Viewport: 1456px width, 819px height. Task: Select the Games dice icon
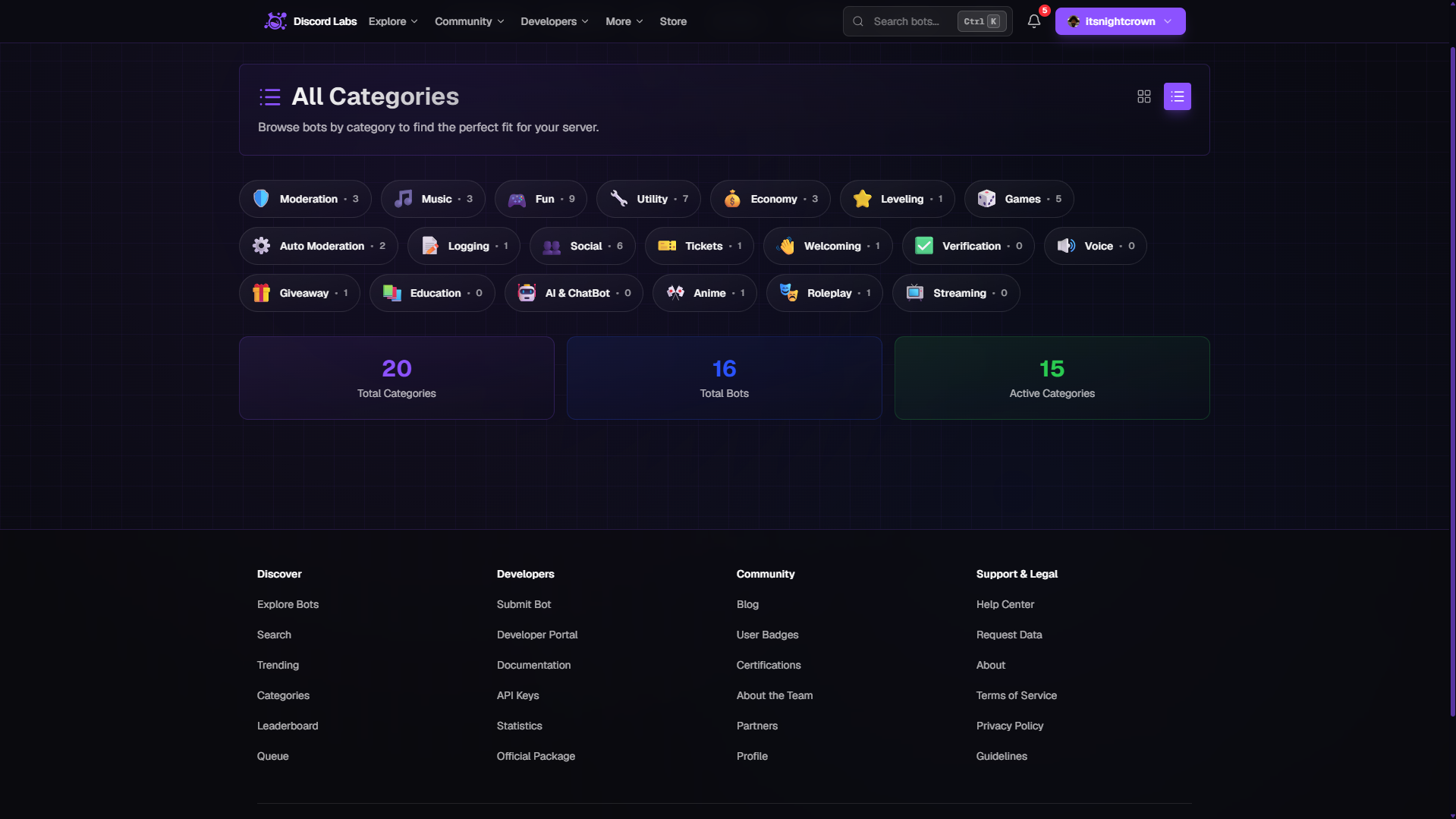[x=986, y=199]
